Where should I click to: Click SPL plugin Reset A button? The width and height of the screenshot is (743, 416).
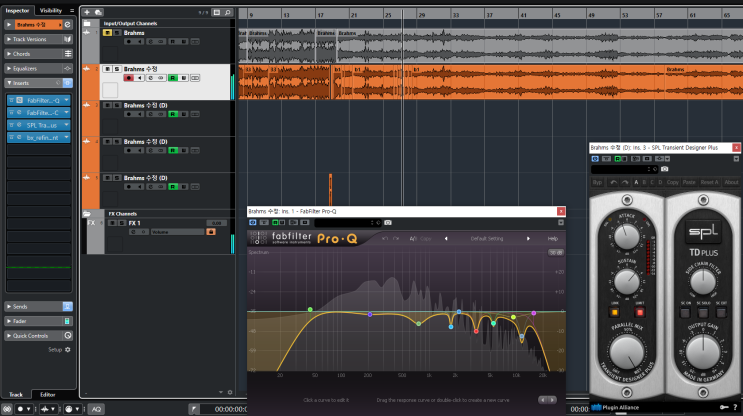[x=709, y=182]
